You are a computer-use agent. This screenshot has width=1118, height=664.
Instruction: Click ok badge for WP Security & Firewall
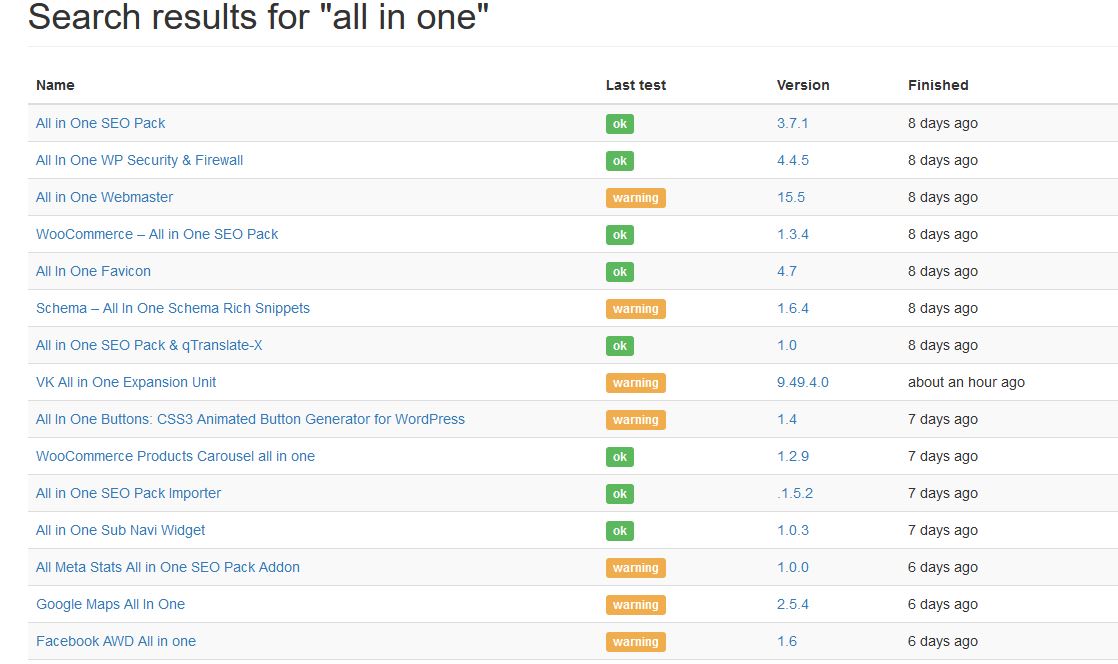tap(620, 161)
